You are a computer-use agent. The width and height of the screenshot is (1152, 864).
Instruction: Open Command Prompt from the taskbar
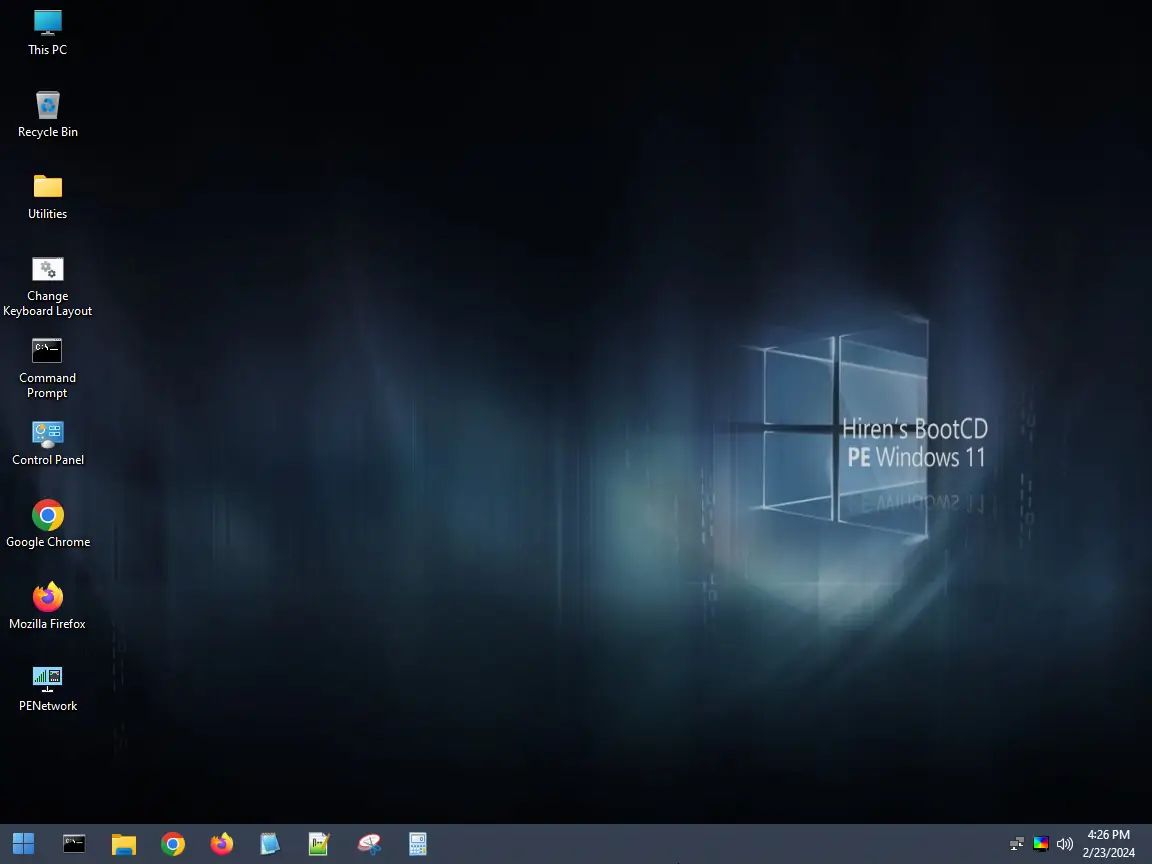(x=73, y=843)
